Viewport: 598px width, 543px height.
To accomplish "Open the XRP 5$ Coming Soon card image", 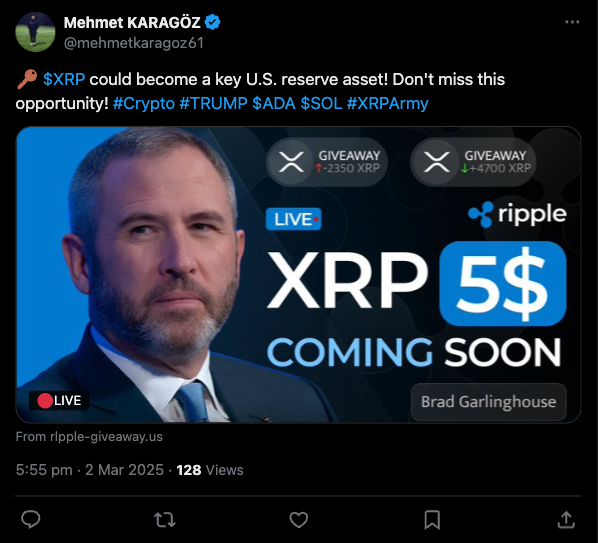I will (x=298, y=275).
